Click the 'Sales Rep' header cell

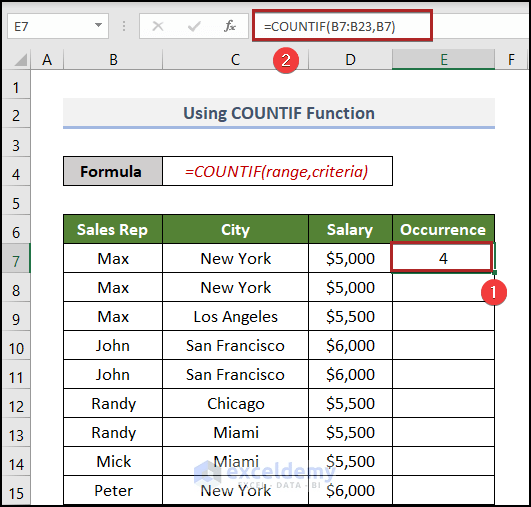point(113,229)
